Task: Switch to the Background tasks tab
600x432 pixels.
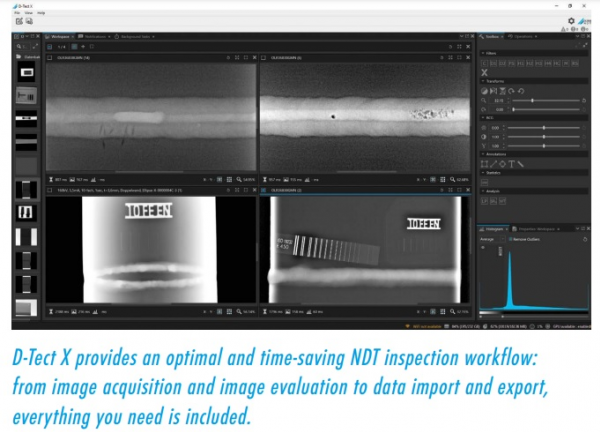Action: [x=132, y=37]
